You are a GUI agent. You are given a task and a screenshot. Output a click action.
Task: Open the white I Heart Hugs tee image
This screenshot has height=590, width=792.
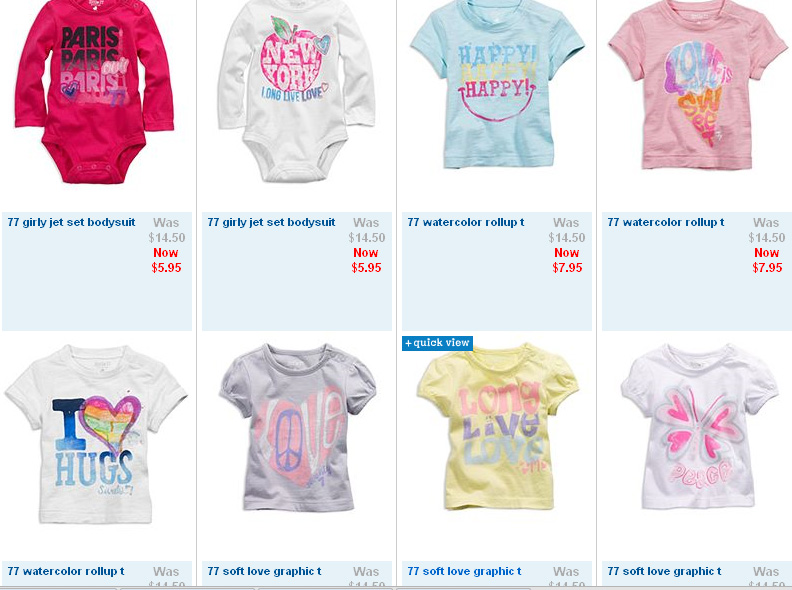(x=96, y=434)
